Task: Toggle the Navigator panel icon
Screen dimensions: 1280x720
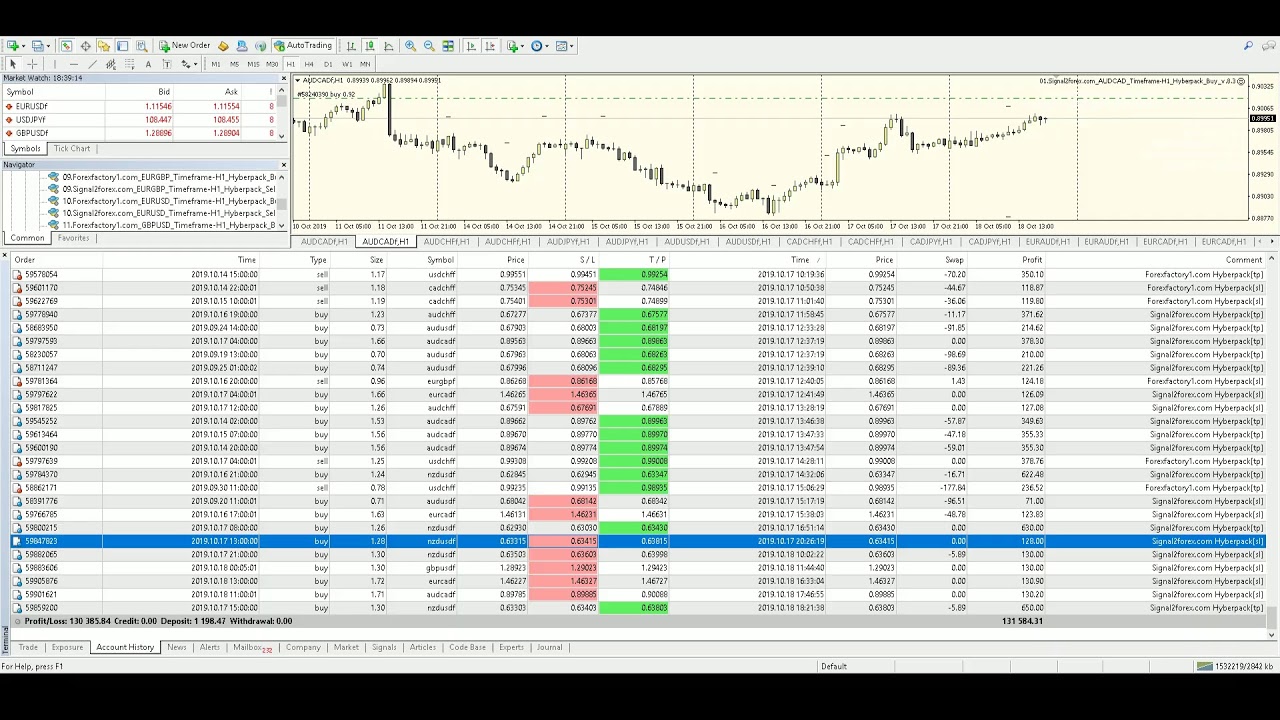Action: point(103,45)
